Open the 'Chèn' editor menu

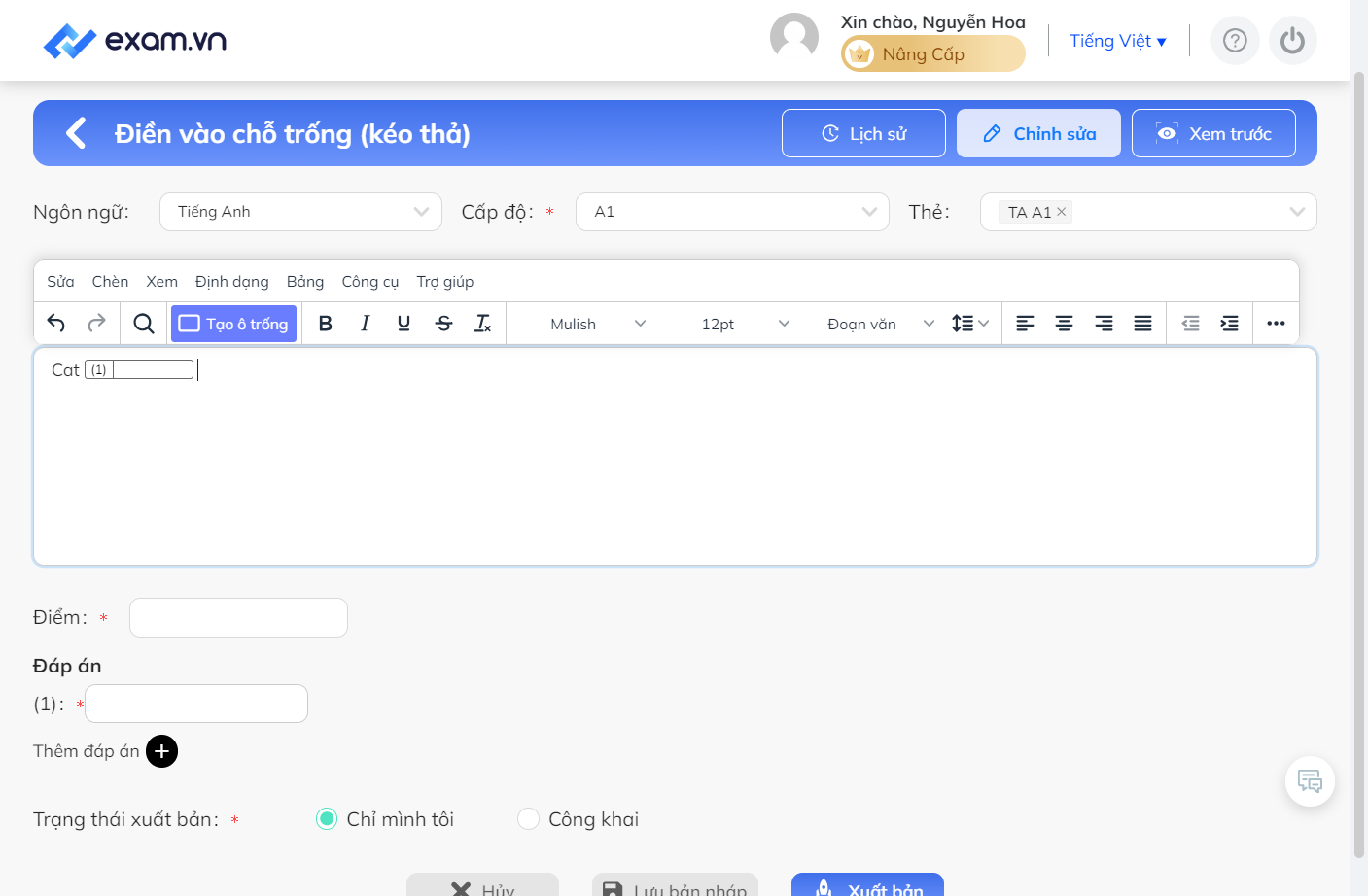point(110,282)
